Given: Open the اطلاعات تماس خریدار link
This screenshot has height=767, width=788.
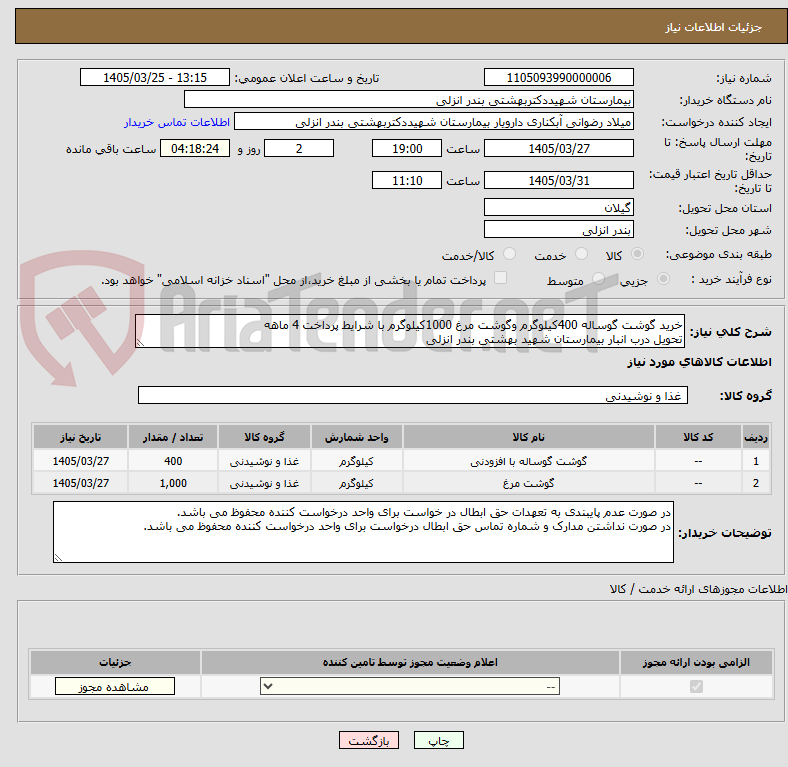Looking at the screenshot, I should click(177, 122).
